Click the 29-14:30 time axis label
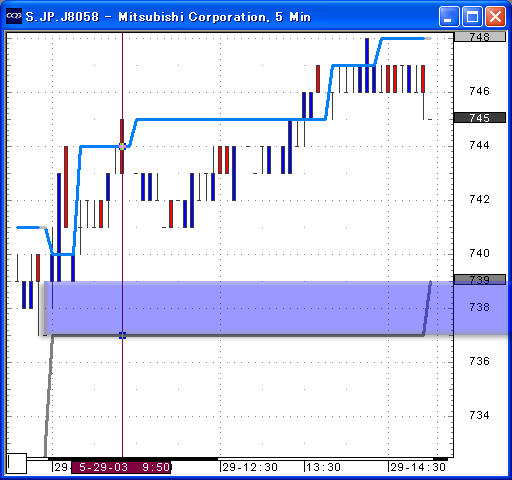This screenshot has width=512, height=480. (x=418, y=467)
